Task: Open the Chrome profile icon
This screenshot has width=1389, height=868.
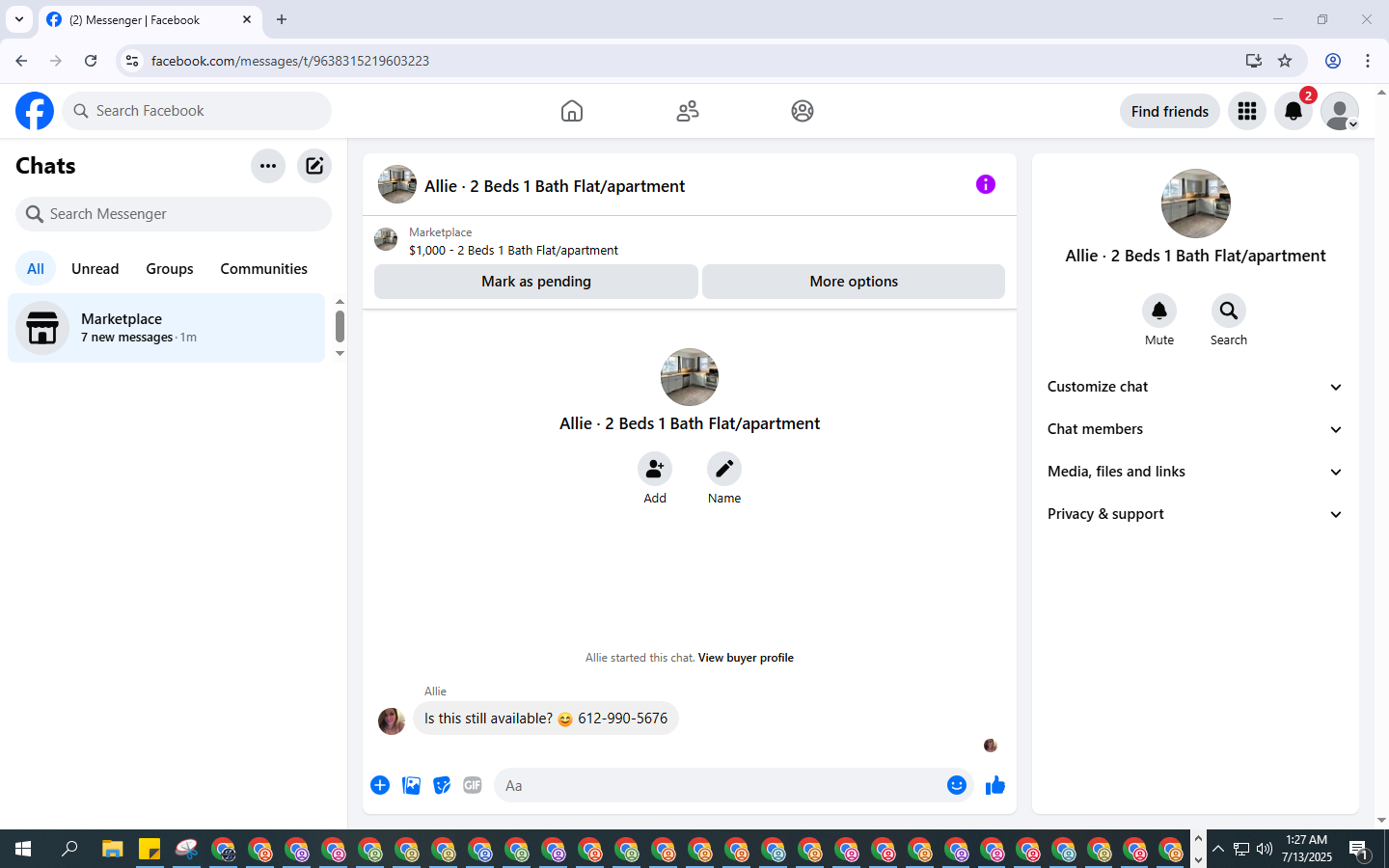Action: point(1333,61)
